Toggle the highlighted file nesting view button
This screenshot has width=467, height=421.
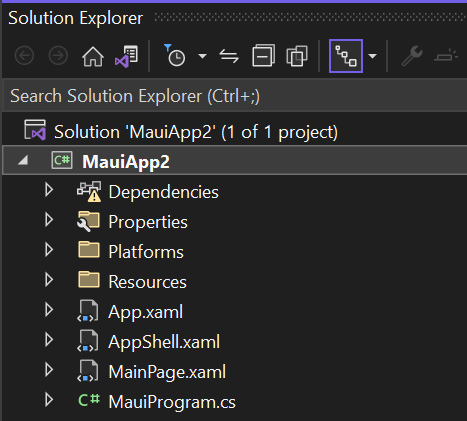click(x=346, y=56)
